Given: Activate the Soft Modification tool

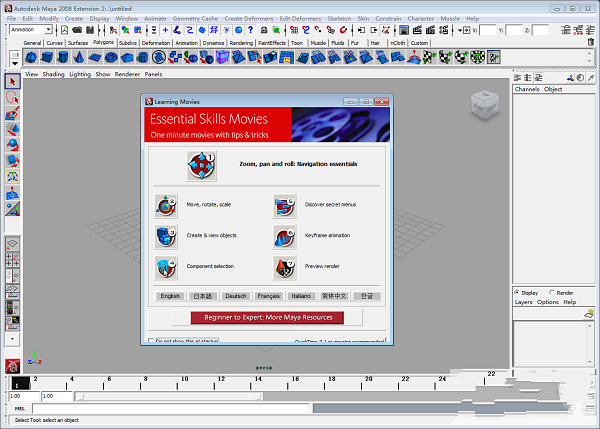Looking at the screenshot, I should click(x=12, y=193).
